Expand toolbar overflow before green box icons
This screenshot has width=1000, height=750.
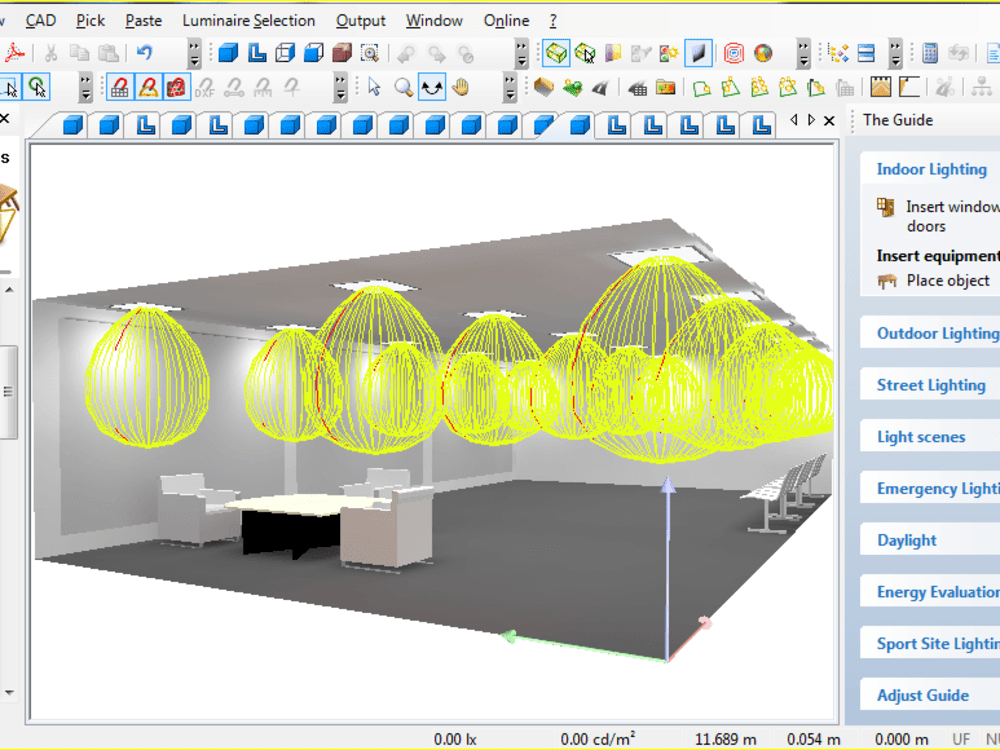pos(522,54)
